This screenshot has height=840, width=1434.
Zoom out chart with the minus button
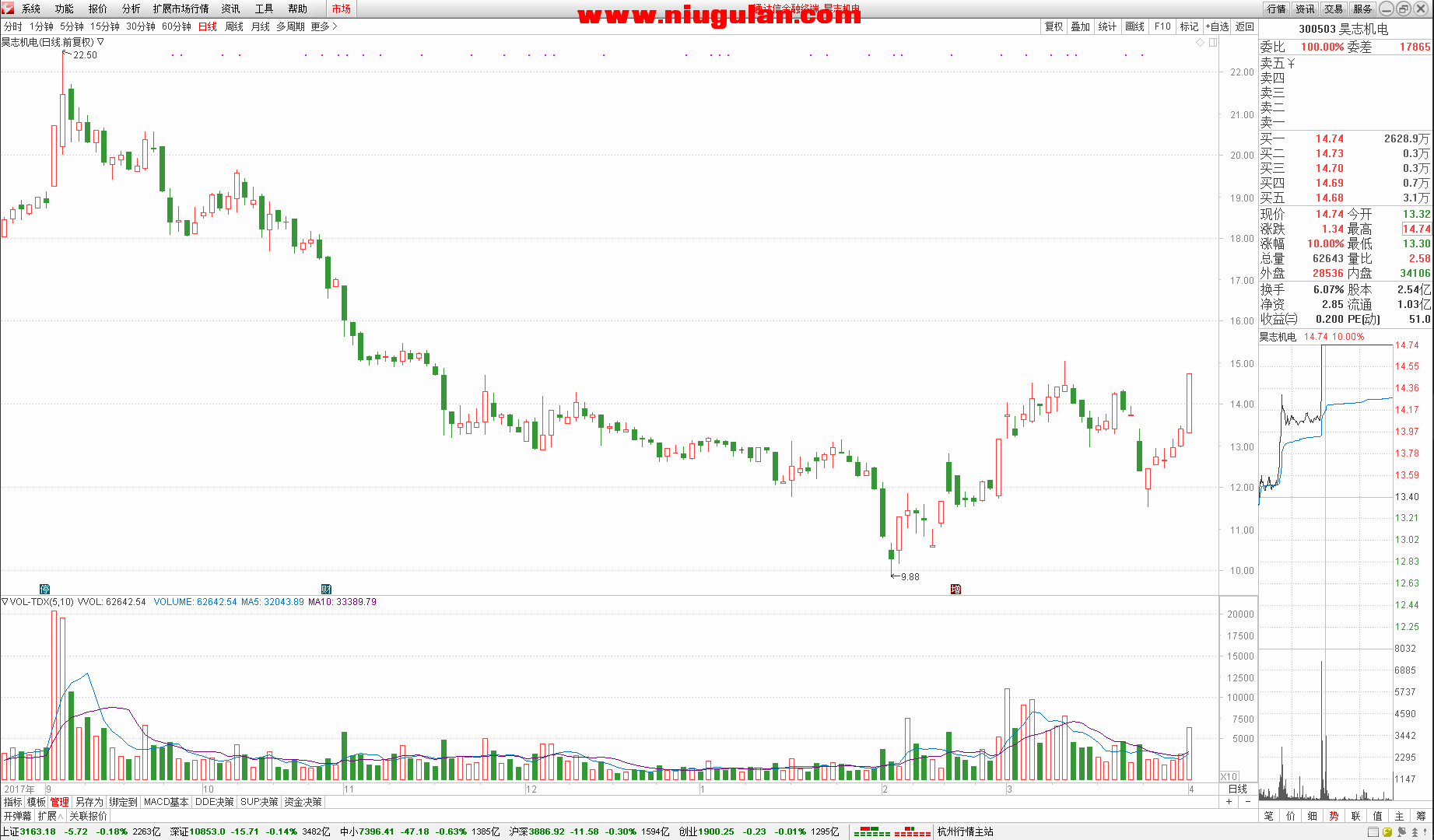tap(1248, 802)
